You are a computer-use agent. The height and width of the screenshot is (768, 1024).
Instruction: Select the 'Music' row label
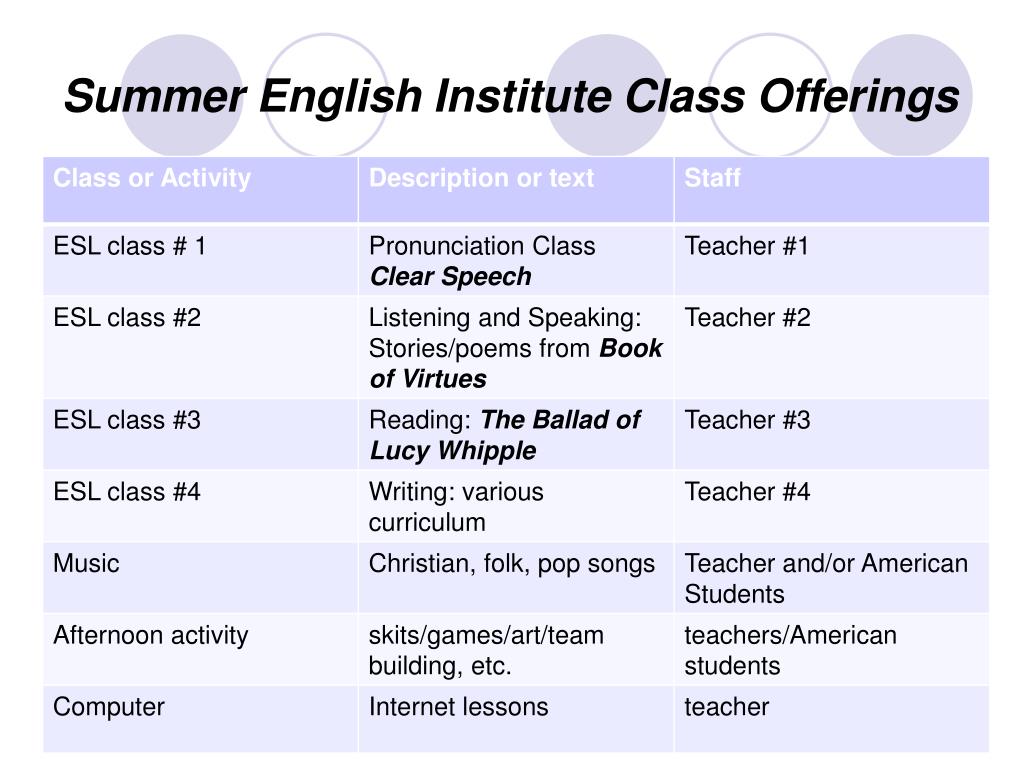pos(86,564)
